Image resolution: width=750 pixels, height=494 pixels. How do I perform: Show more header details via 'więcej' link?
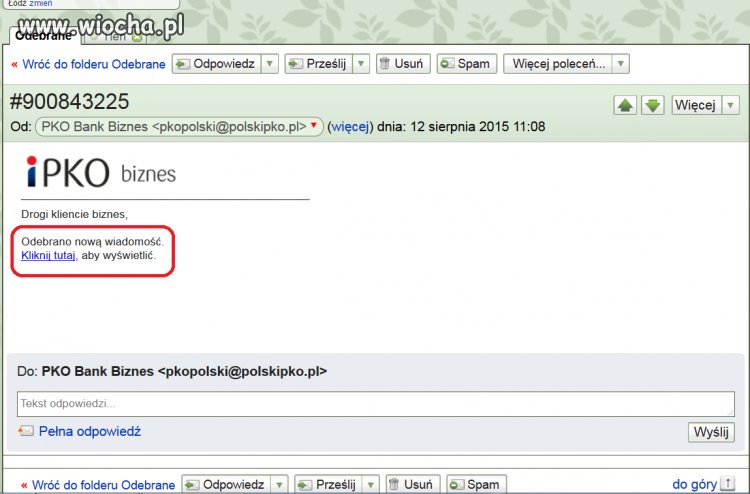coord(351,127)
